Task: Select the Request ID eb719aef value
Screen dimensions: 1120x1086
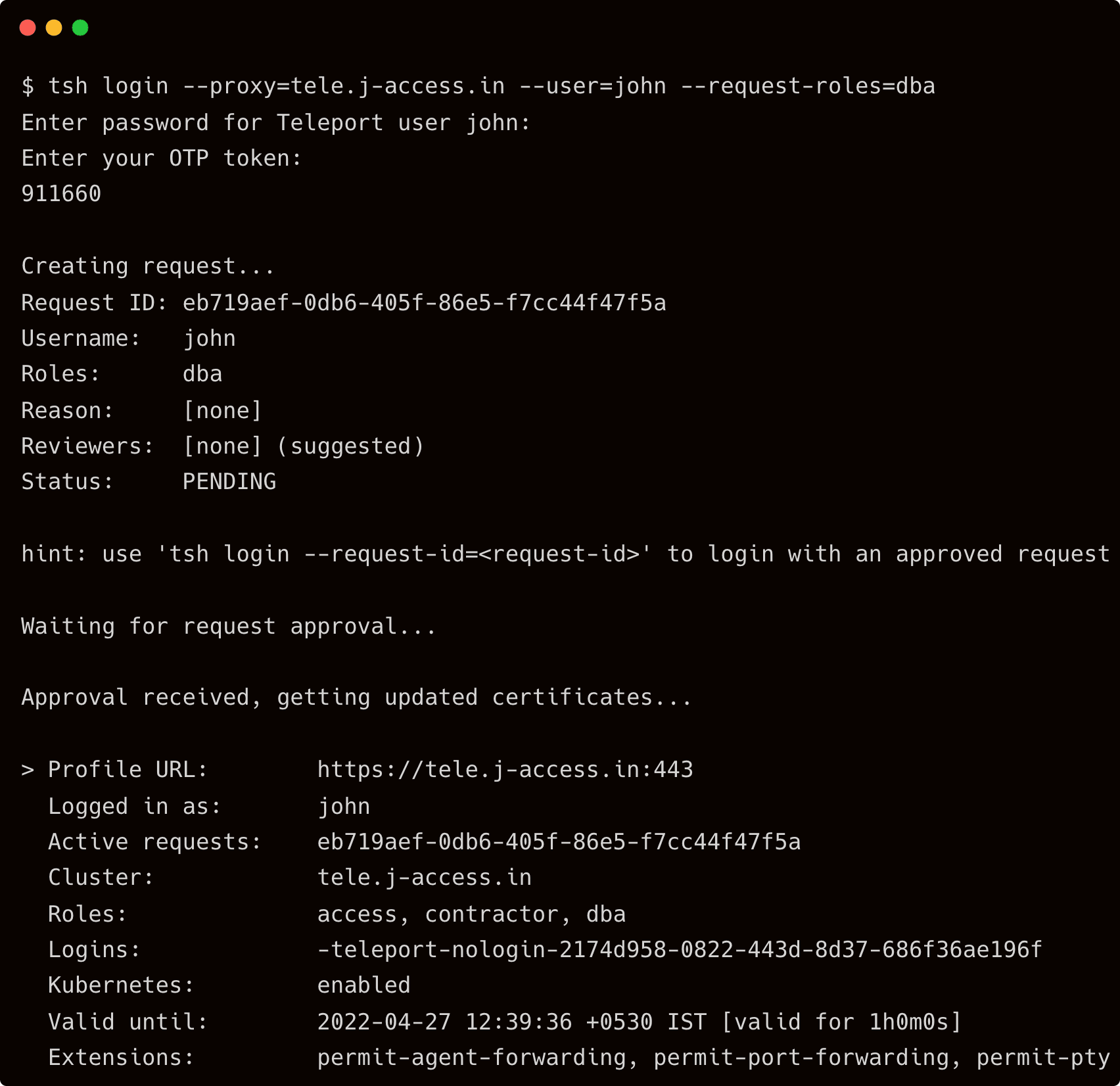Action: [425, 302]
